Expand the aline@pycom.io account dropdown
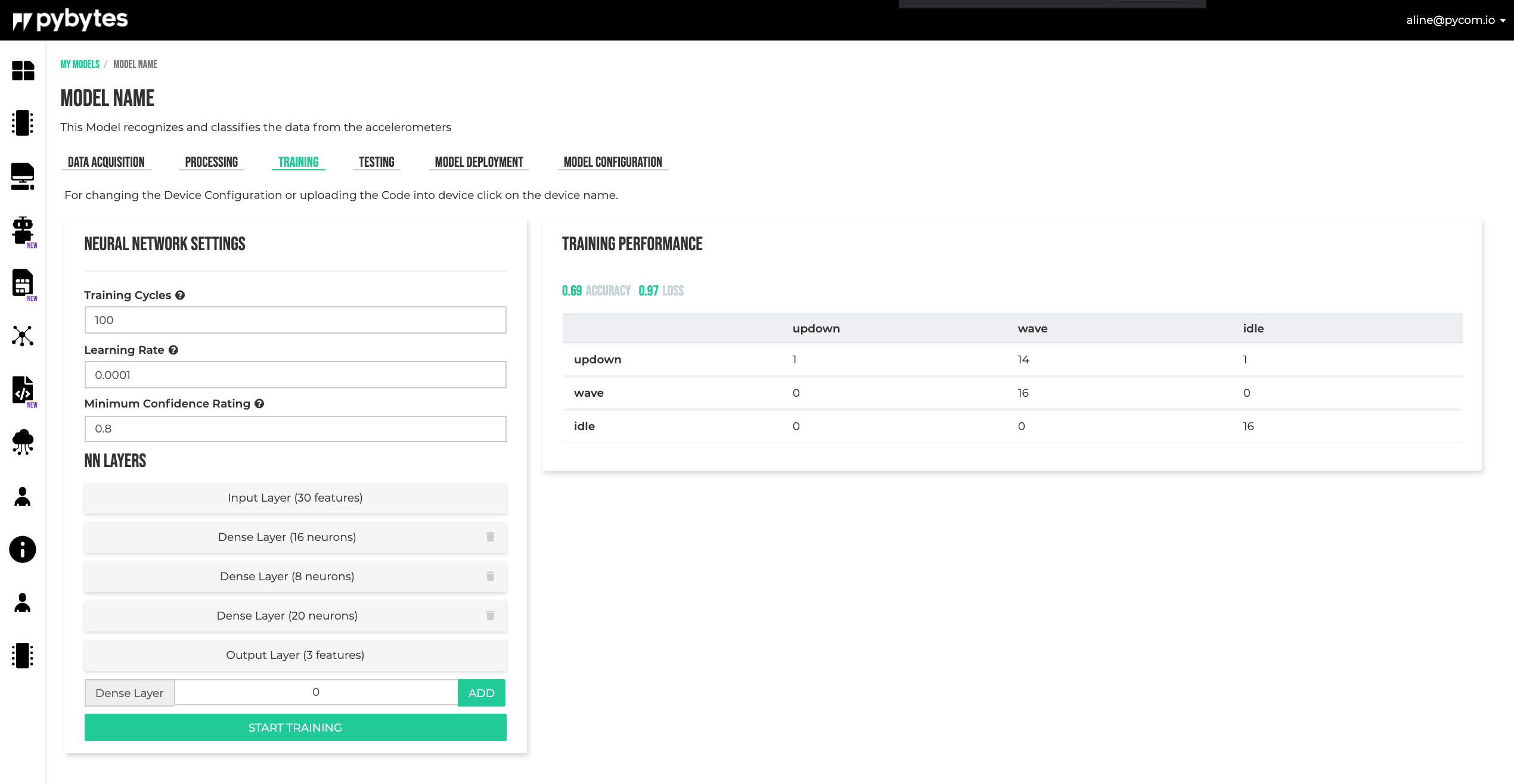 pyautogui.click(x=1455, y=20)
